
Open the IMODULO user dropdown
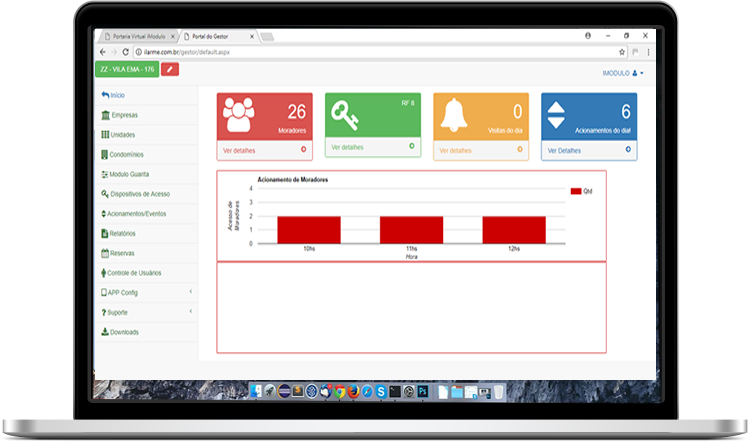click(x=623, y=73)
